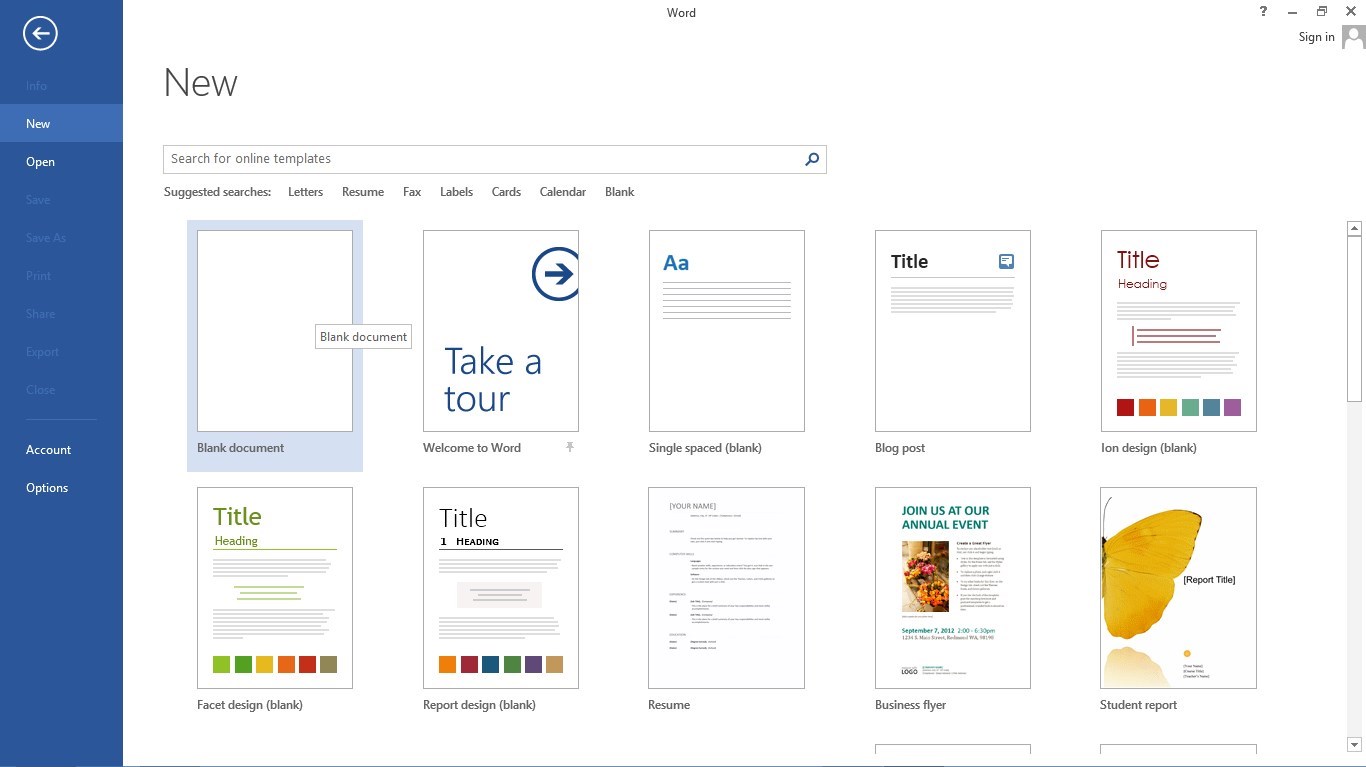Select the Student report butterfly template

[x=1179, y=588]
